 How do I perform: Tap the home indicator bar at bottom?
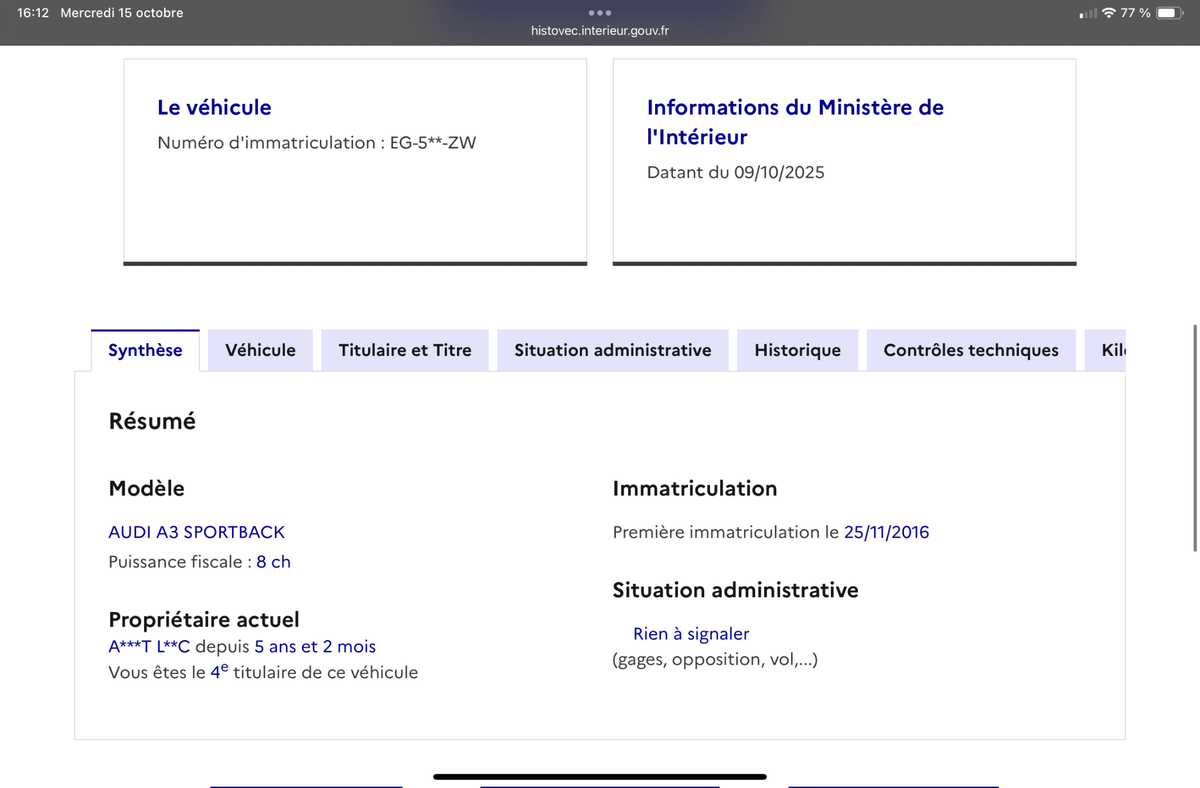click(x=600, y=776)
